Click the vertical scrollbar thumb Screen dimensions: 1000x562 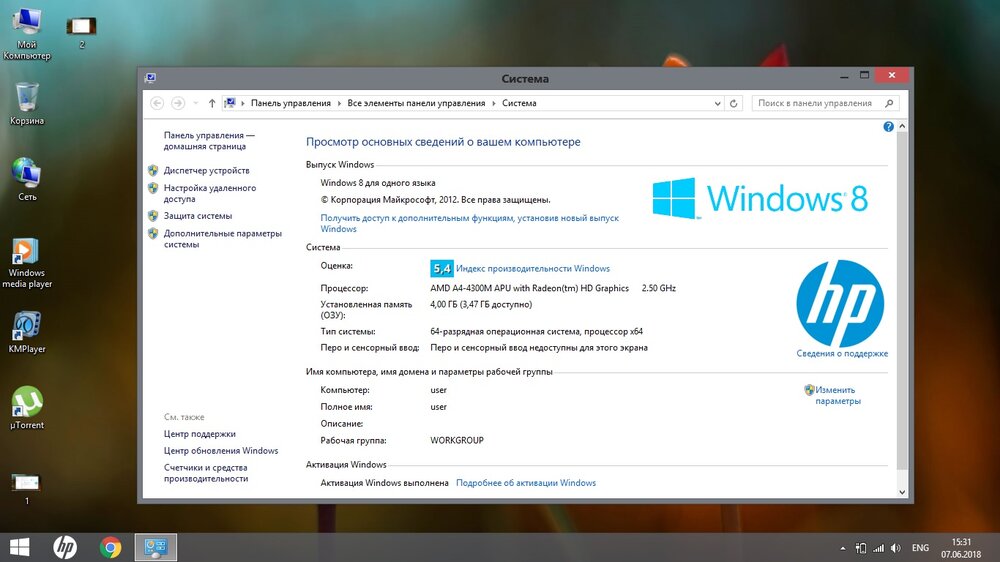coord(902,300)
